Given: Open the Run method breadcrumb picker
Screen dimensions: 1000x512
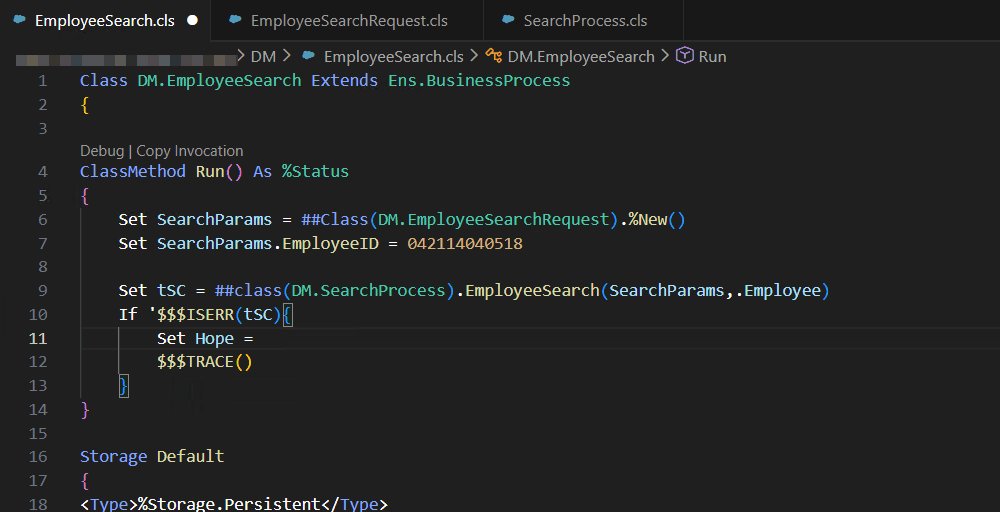Looking at the screenshot, I should click(x=712, y=57).
